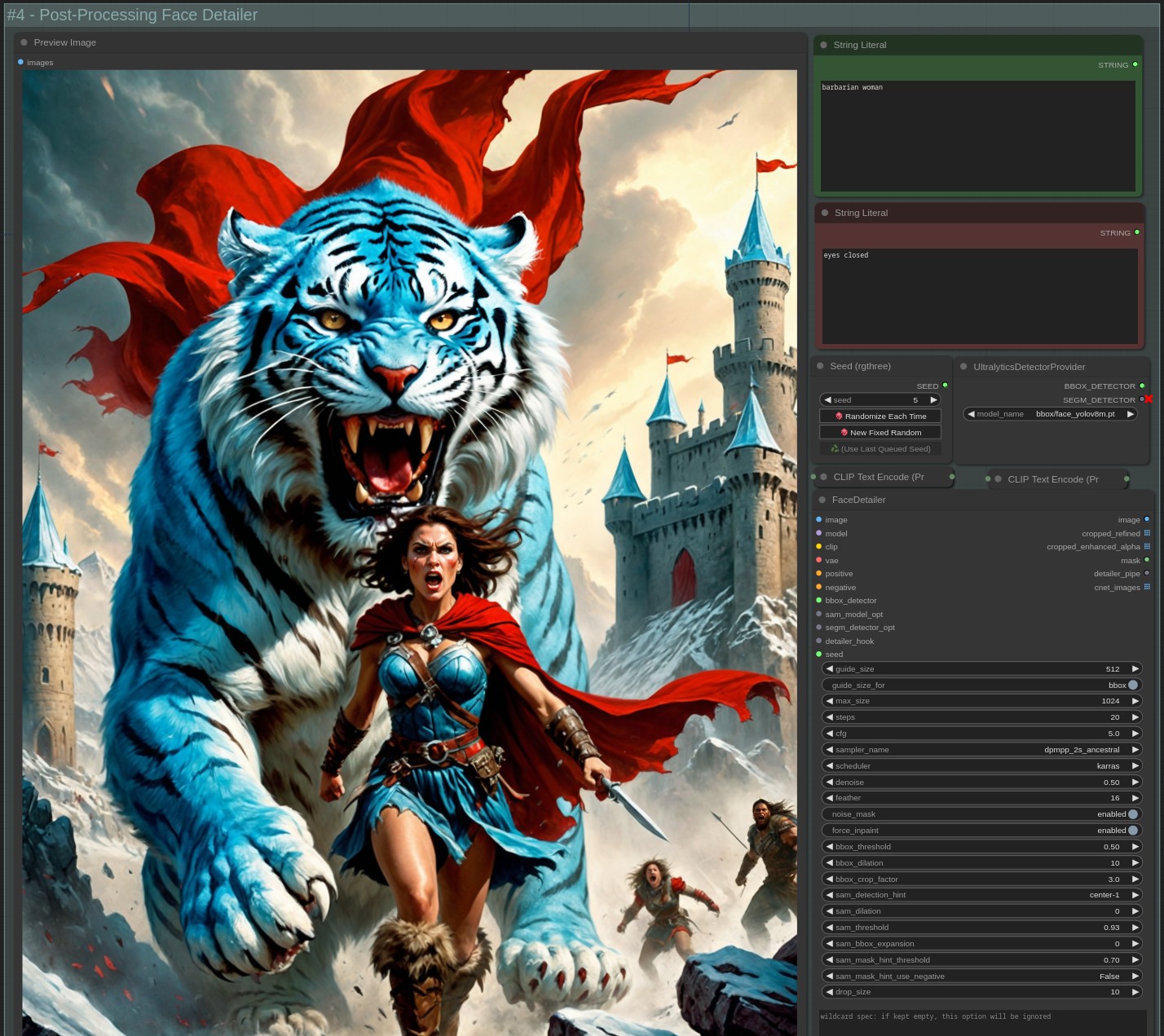Click the yellow clip input connector on FaceDetailer

[x=818, y=547]
